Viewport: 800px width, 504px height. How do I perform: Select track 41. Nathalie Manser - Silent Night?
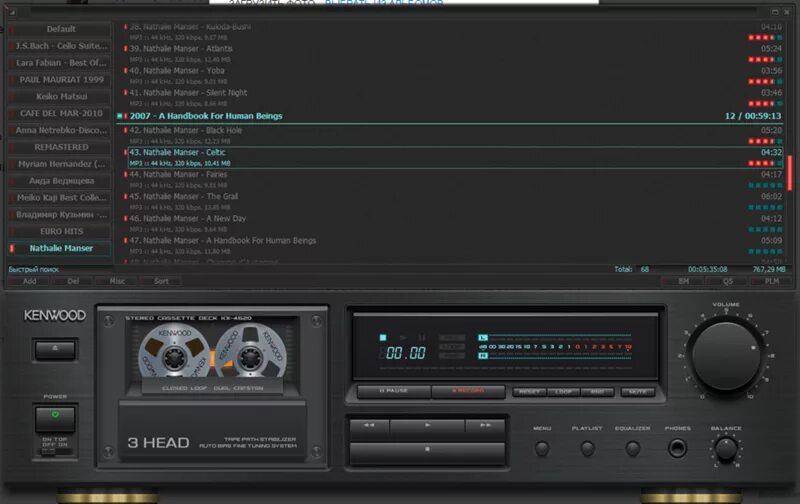click(x=454, y=97)
